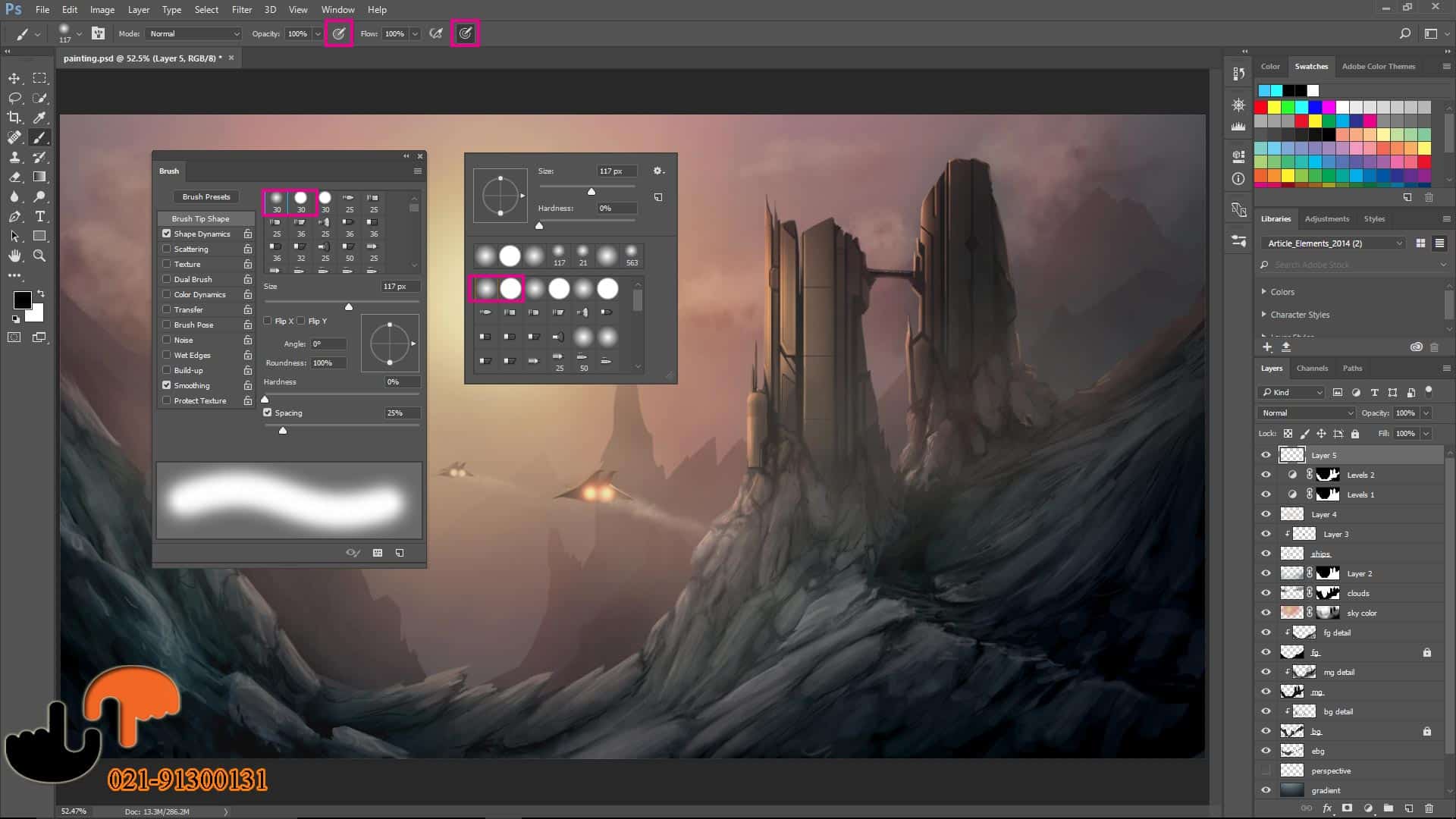The image size is (1456, 819).
Task: Open the Mode dropdown in options bar
Action: [194, 33]
